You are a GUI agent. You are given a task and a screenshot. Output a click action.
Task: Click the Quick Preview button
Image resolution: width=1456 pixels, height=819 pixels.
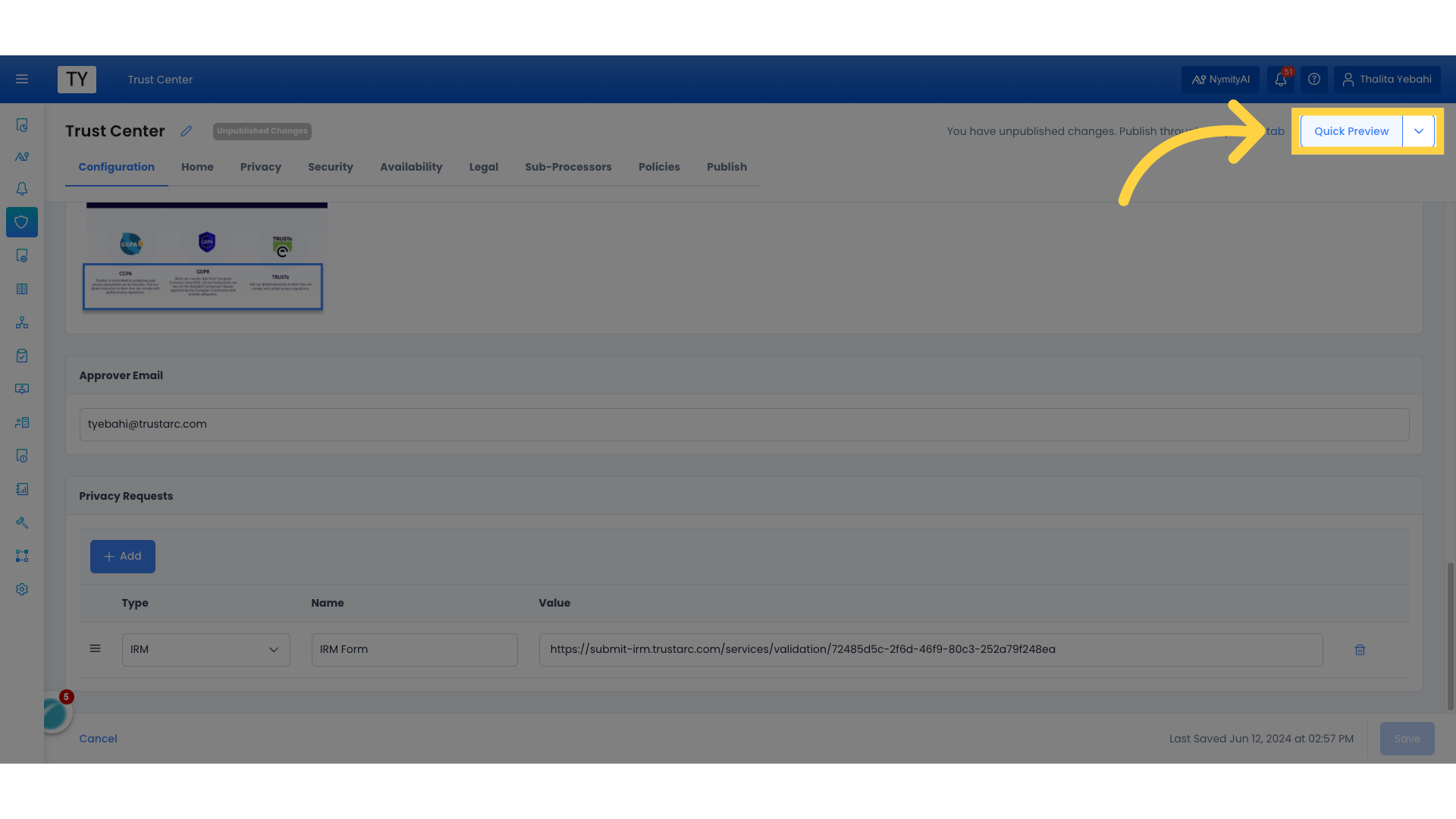point(1351,131)
